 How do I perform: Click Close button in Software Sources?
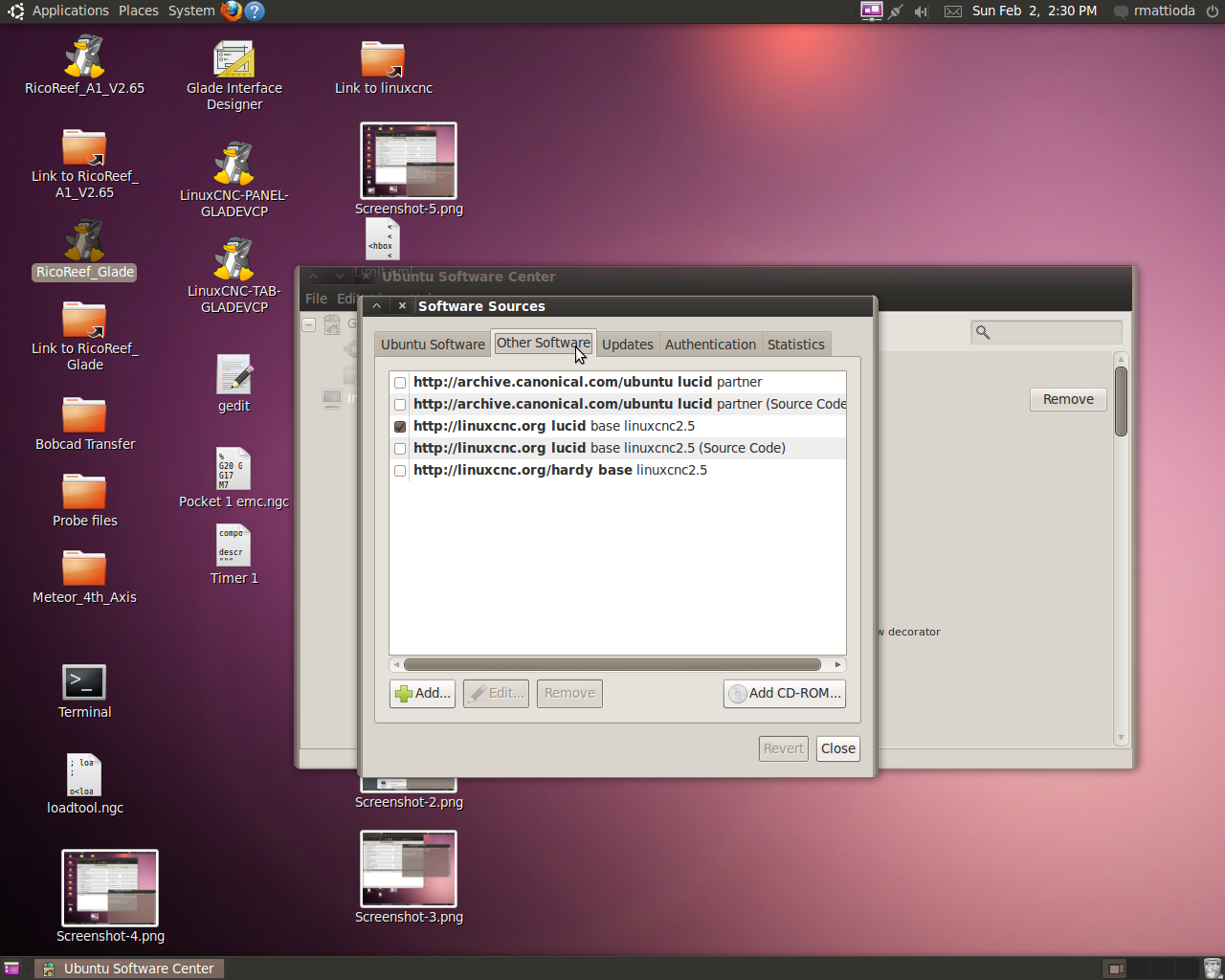click(x=838, y=748)
